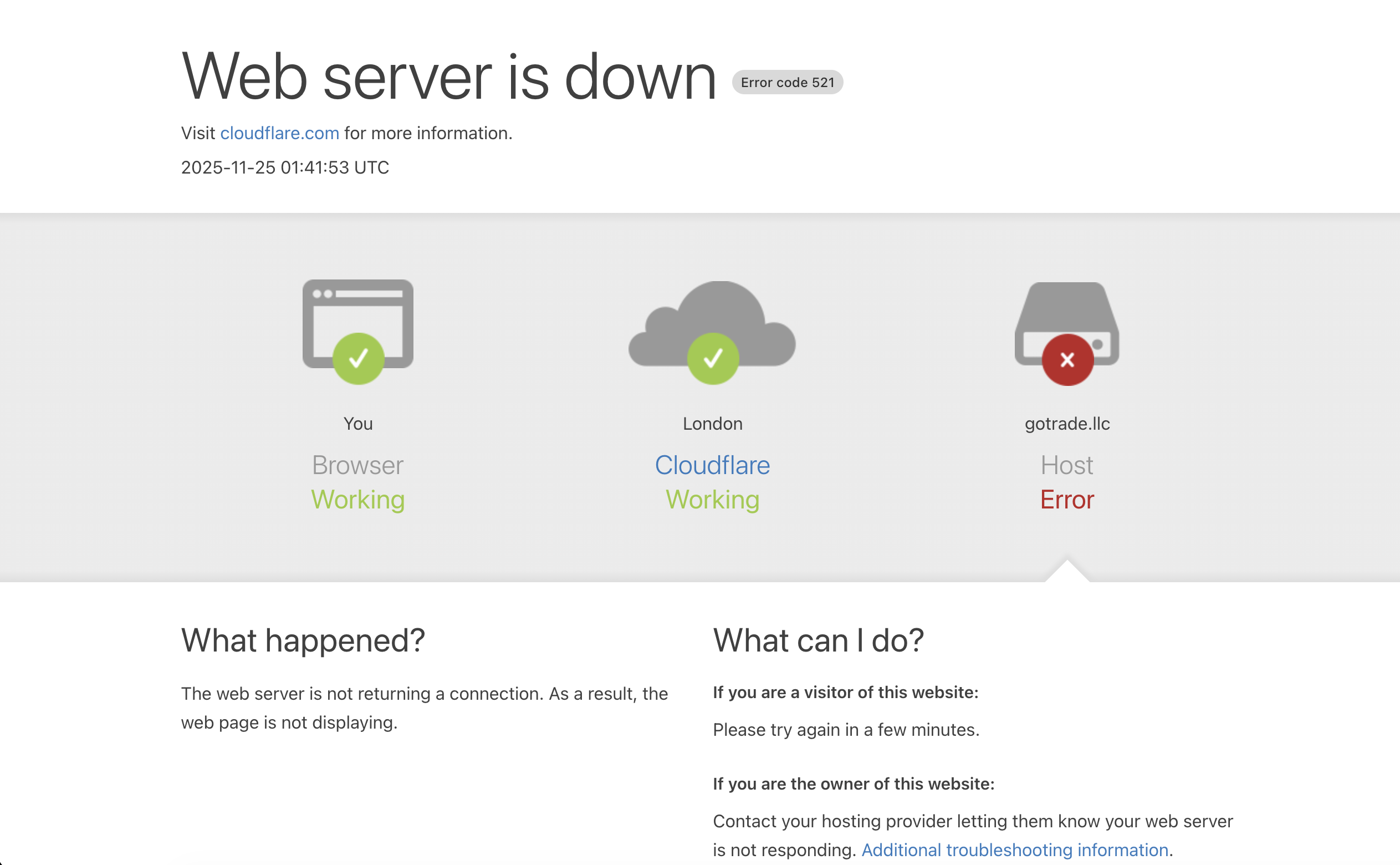The width and height of the screenshot is (1400, 865).
Task: Open Additional troubleshooting information link
Action: point(1015,849)
